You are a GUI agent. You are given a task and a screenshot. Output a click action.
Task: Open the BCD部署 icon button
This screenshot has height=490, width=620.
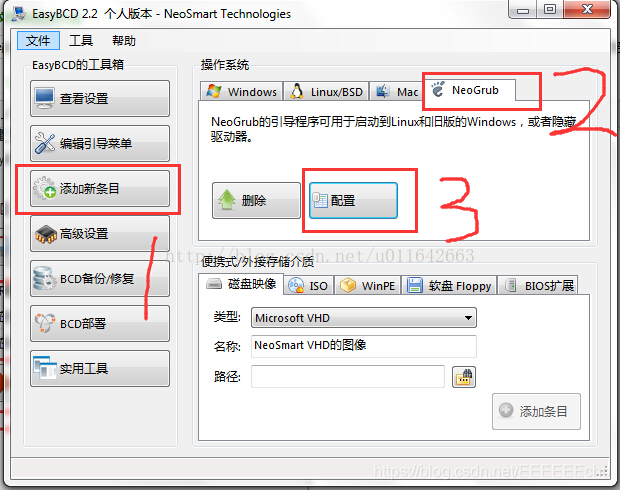click(x=44, y=324)
